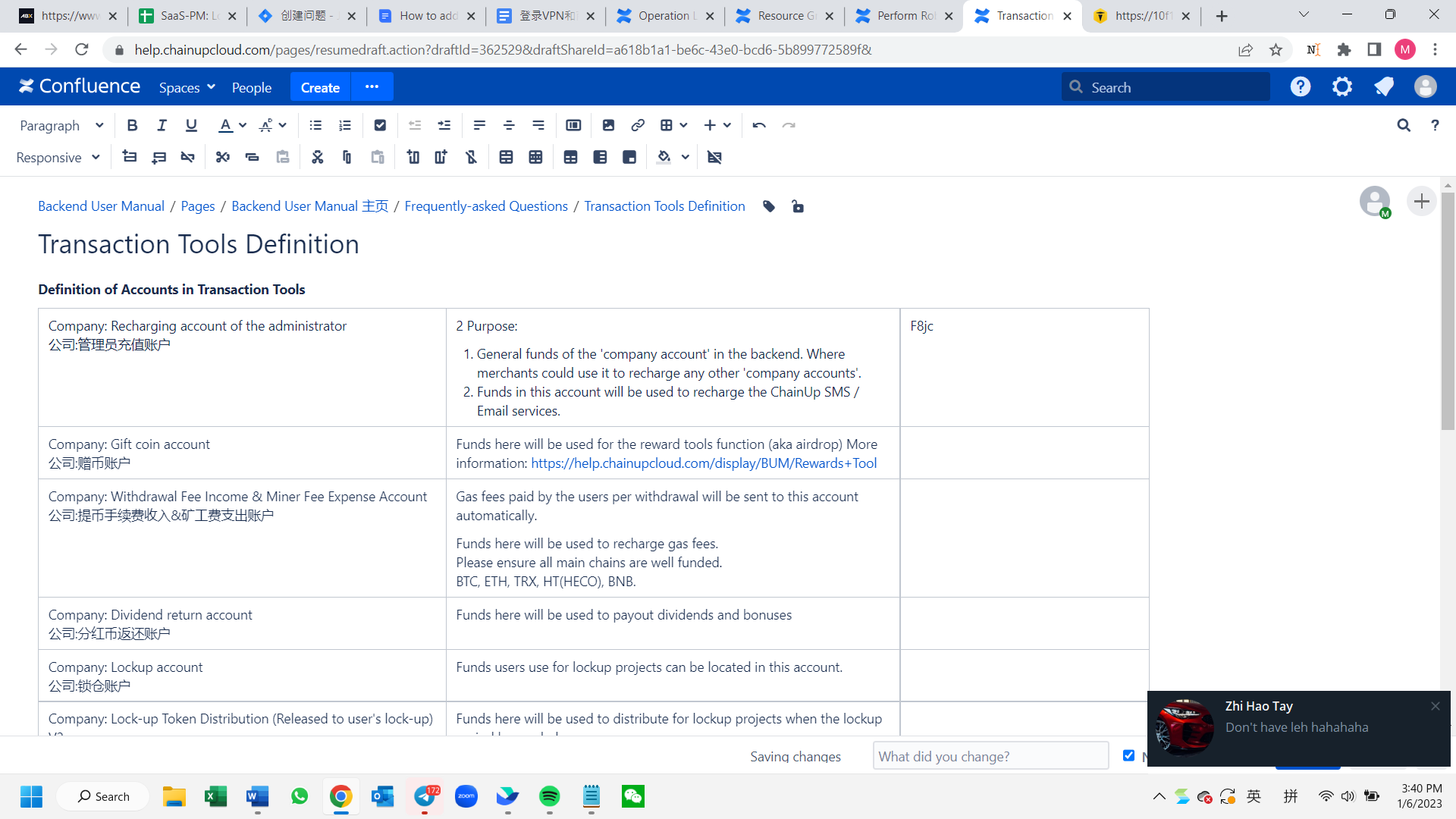Open Responsive table width dropdown

[x=58, y=157]
